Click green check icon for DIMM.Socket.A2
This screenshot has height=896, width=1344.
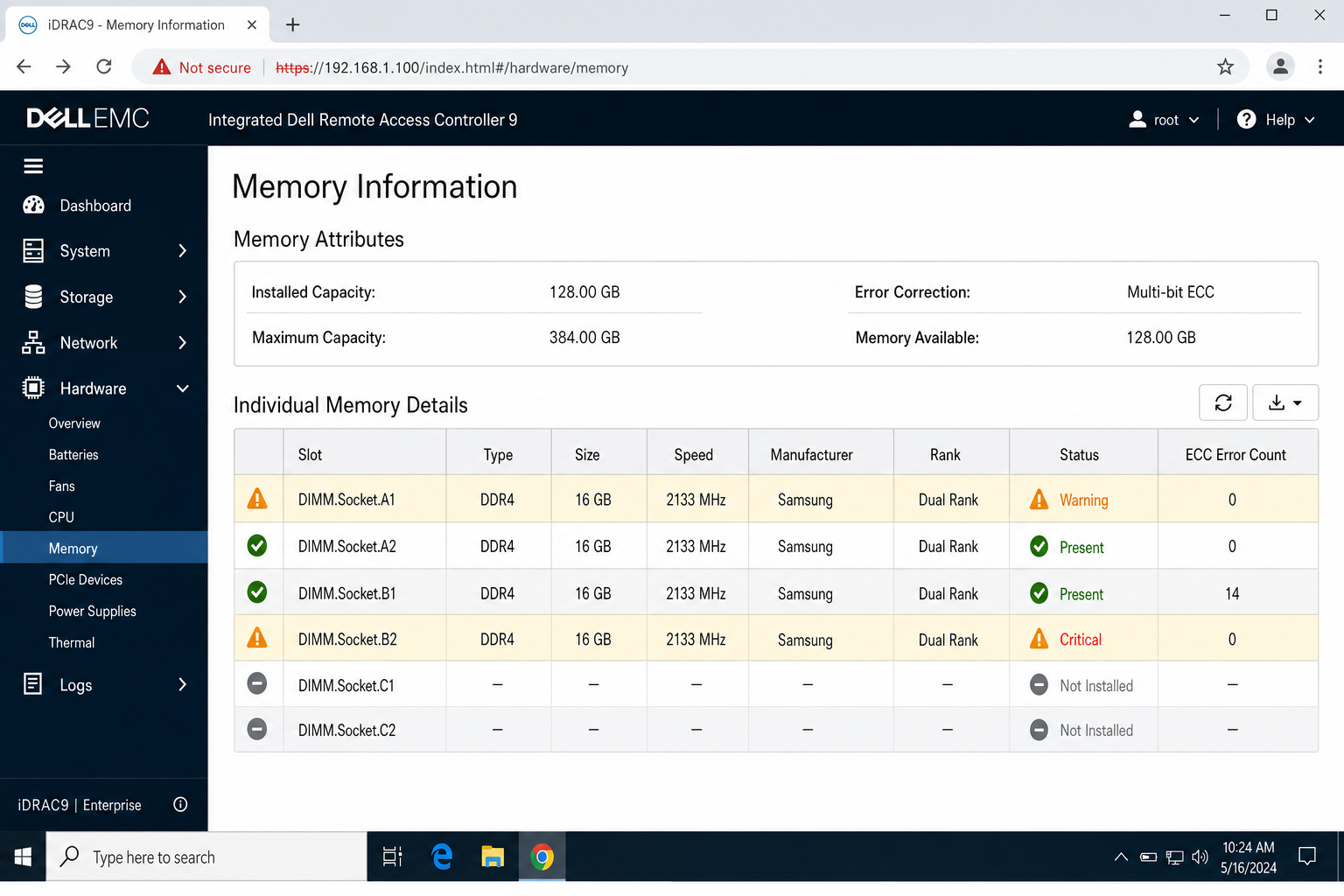coord(257,546)
